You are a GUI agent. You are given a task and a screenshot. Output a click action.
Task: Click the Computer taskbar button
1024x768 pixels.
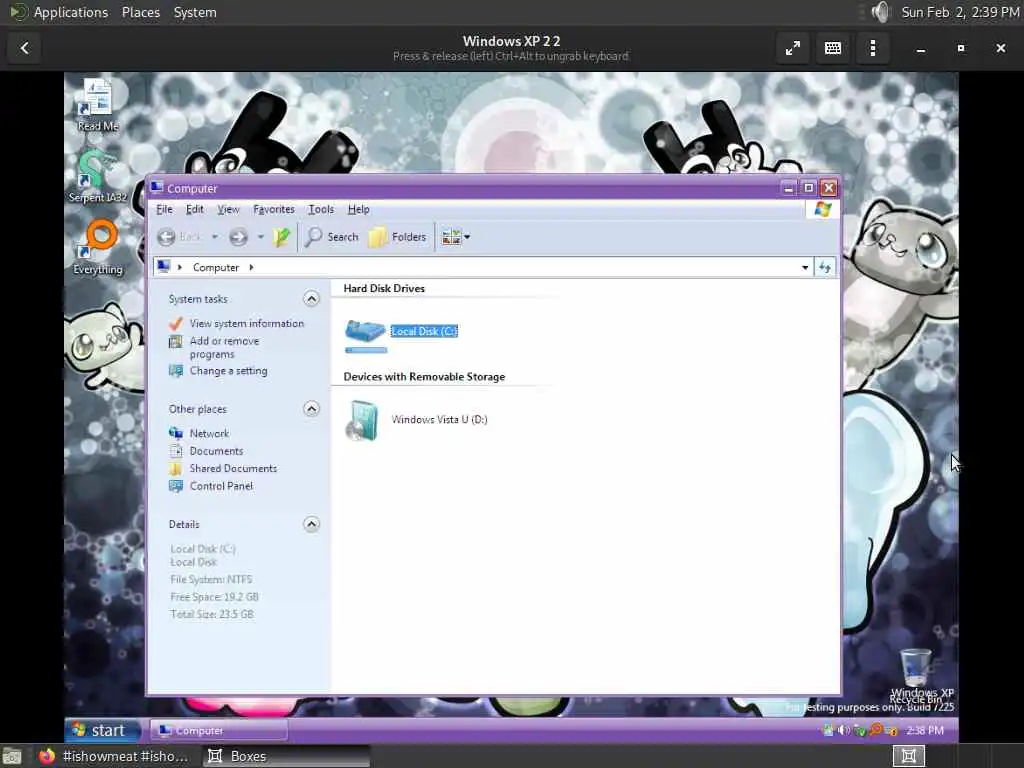click(x=219, y=731)
